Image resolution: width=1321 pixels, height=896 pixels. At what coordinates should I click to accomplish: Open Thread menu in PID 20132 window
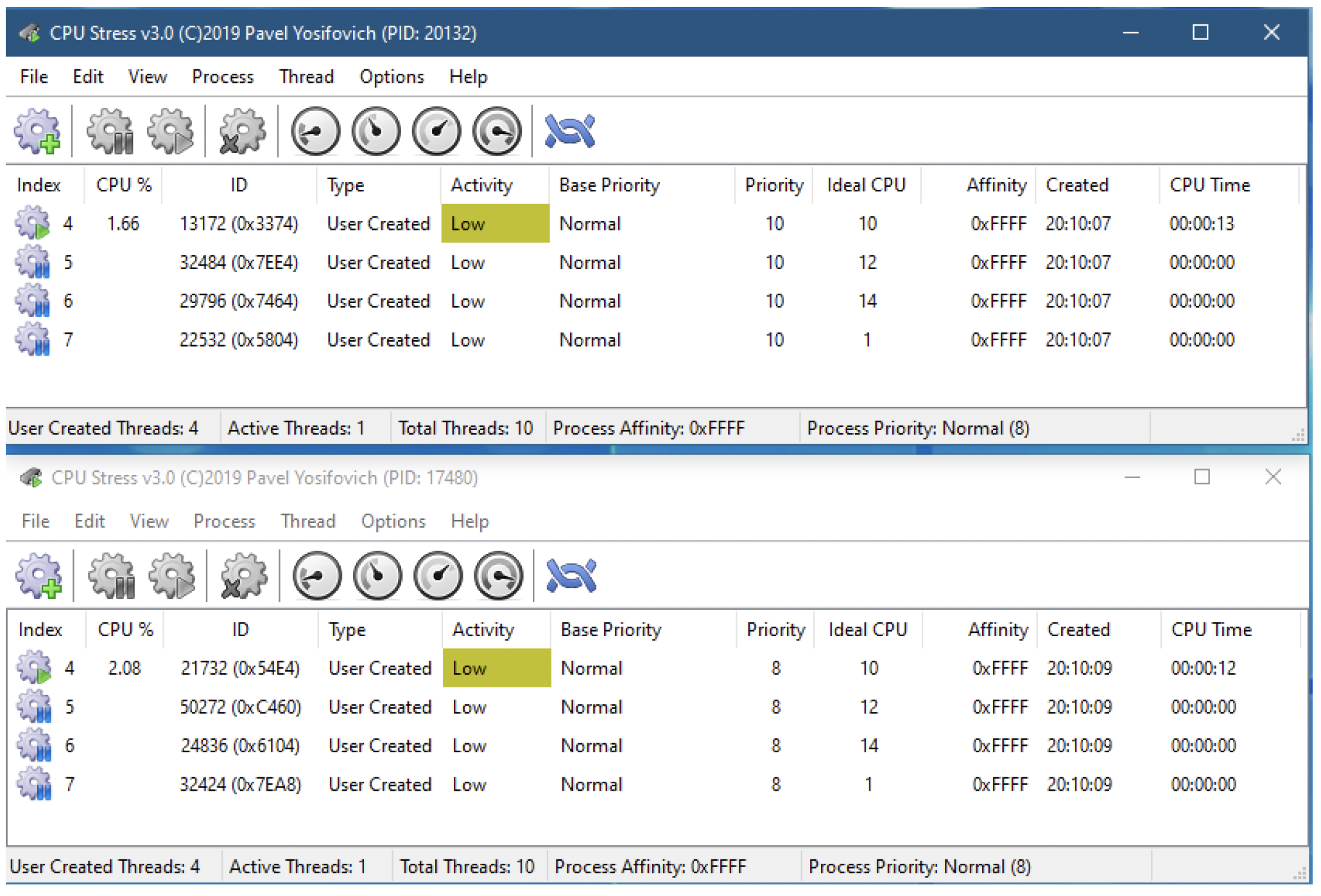point(306,76)
